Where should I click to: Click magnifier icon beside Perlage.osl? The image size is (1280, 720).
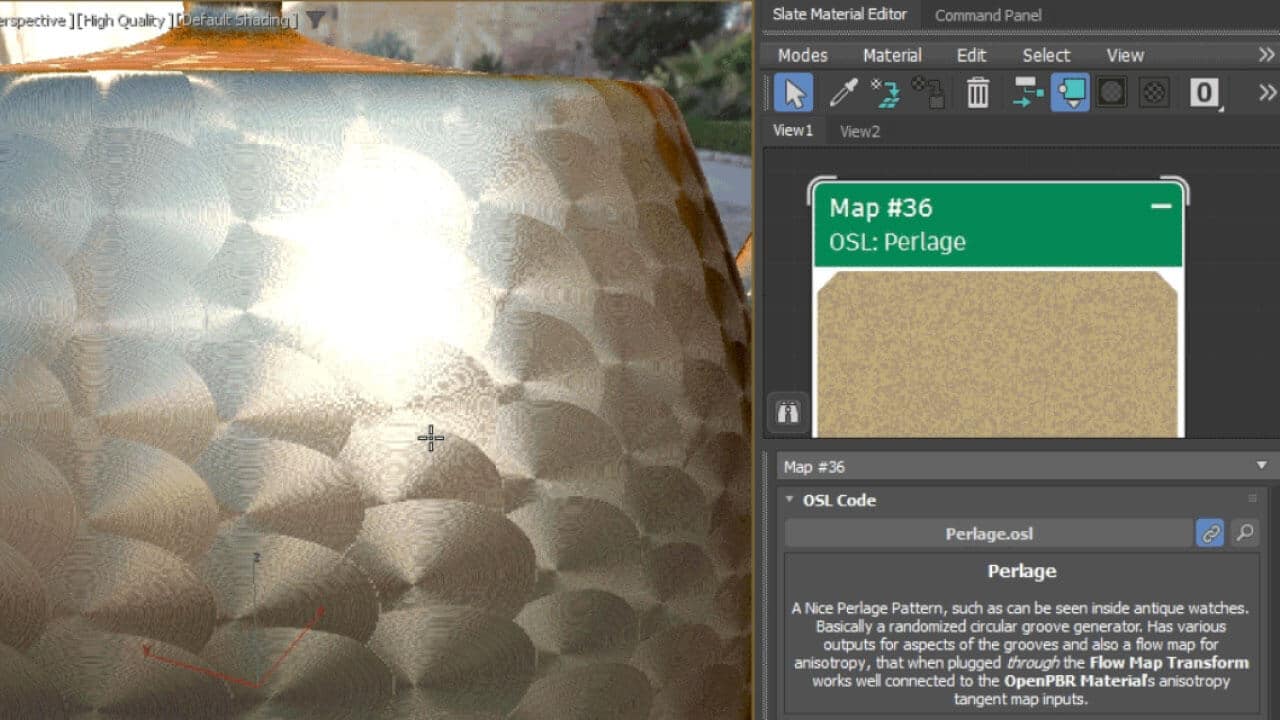(1244, 533)
